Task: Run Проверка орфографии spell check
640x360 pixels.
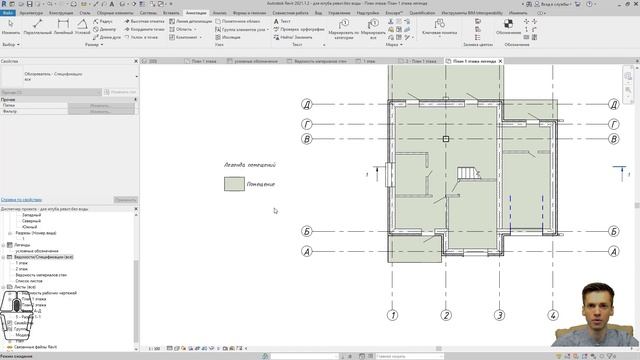Action: (299, 29)
